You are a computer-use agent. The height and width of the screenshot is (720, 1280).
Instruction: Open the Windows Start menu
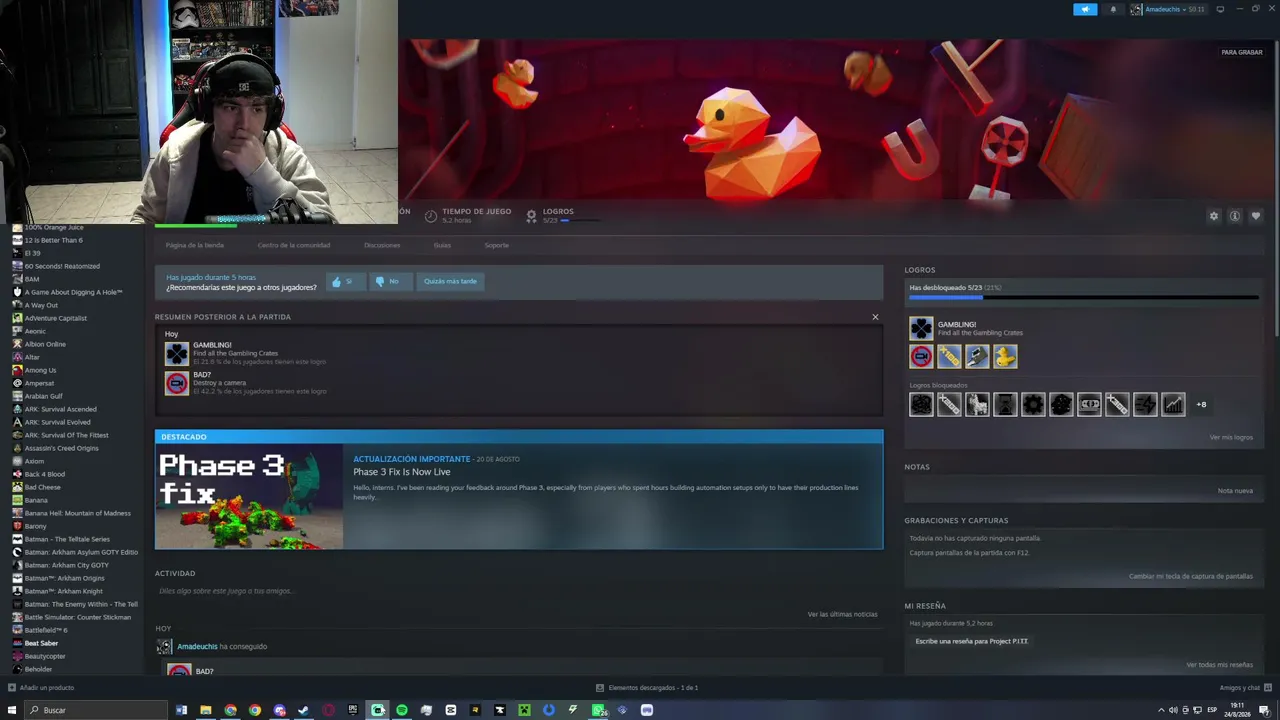12,710
